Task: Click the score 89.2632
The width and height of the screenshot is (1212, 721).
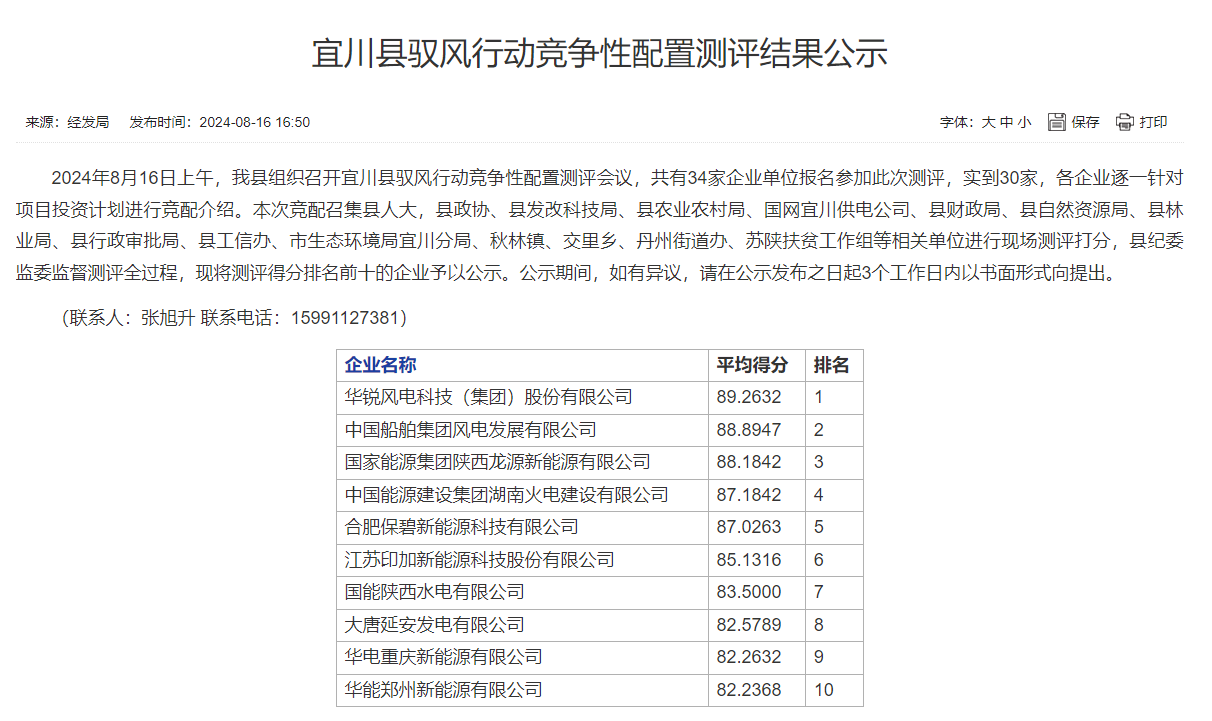Action: pyautogui.click(x=749, y=397)
